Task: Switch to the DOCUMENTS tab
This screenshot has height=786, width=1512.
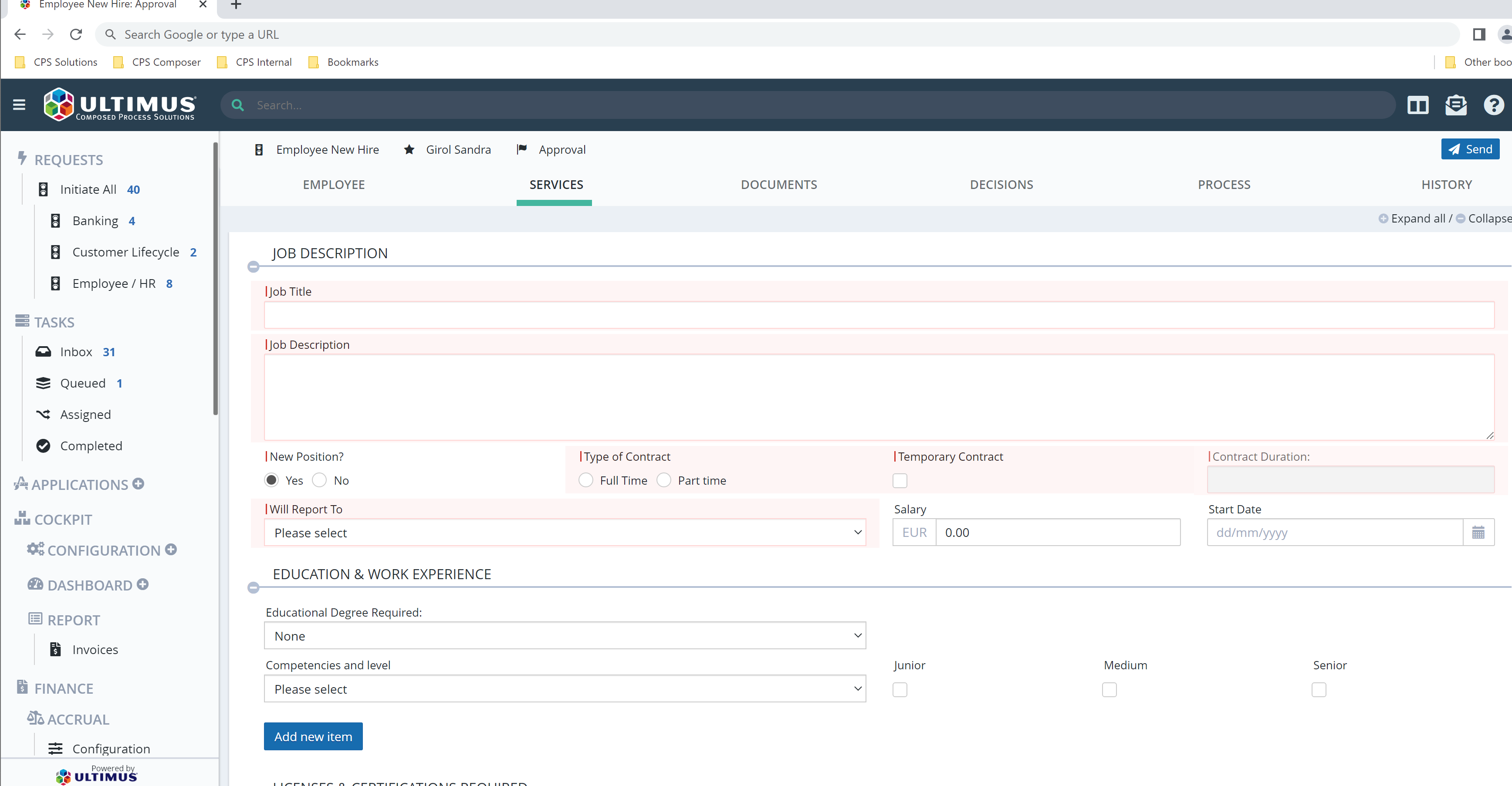Action: point(779,184)
